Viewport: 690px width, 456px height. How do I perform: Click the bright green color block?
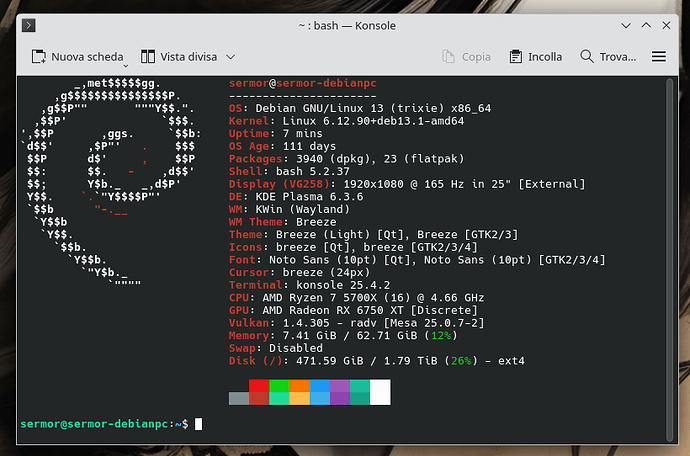tap(279, 386)
